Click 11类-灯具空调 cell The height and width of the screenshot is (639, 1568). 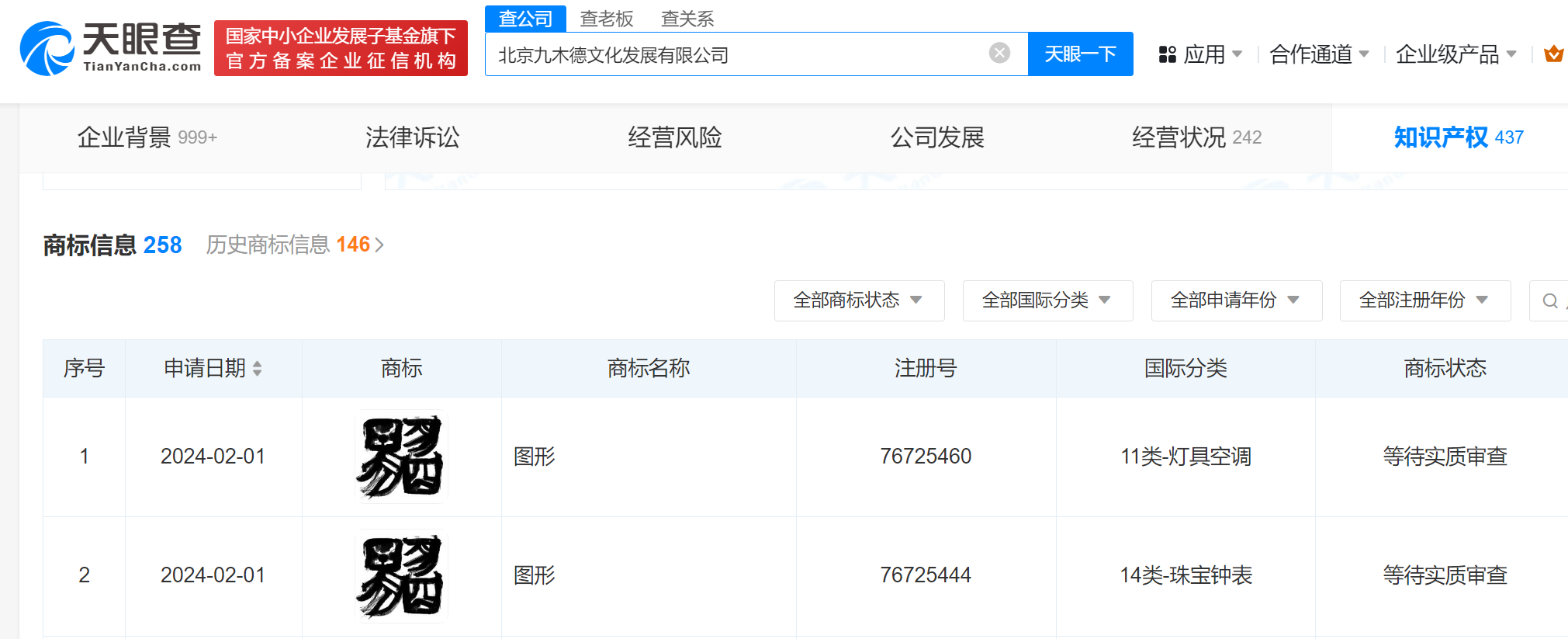coord(1186,457)
